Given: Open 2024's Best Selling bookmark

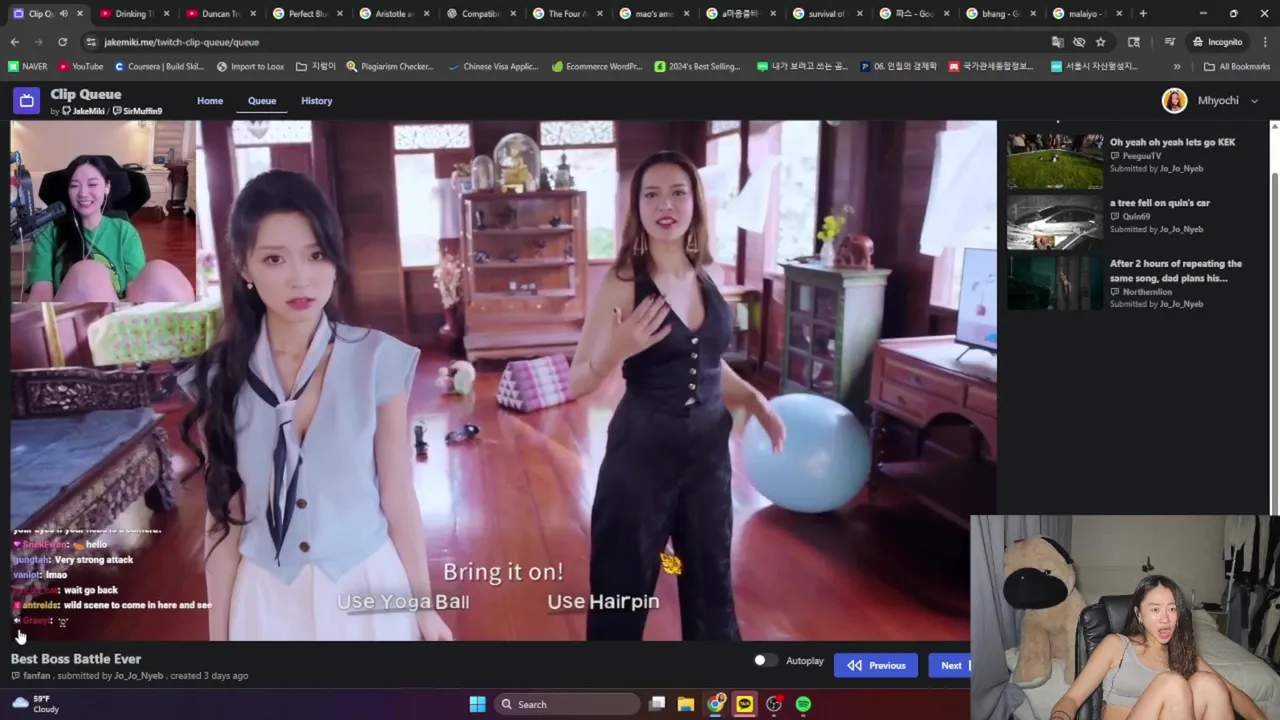Looking at the screenshot, I should tap(698, 67).
